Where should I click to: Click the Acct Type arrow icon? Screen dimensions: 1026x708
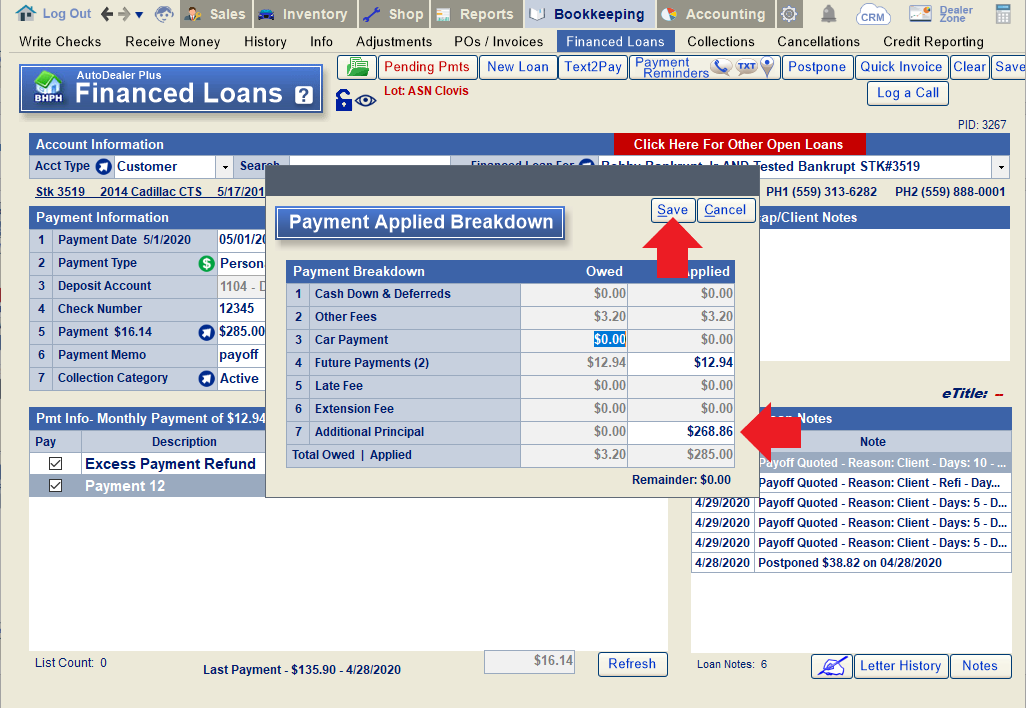pyautogui.click(x=103, y=166)
